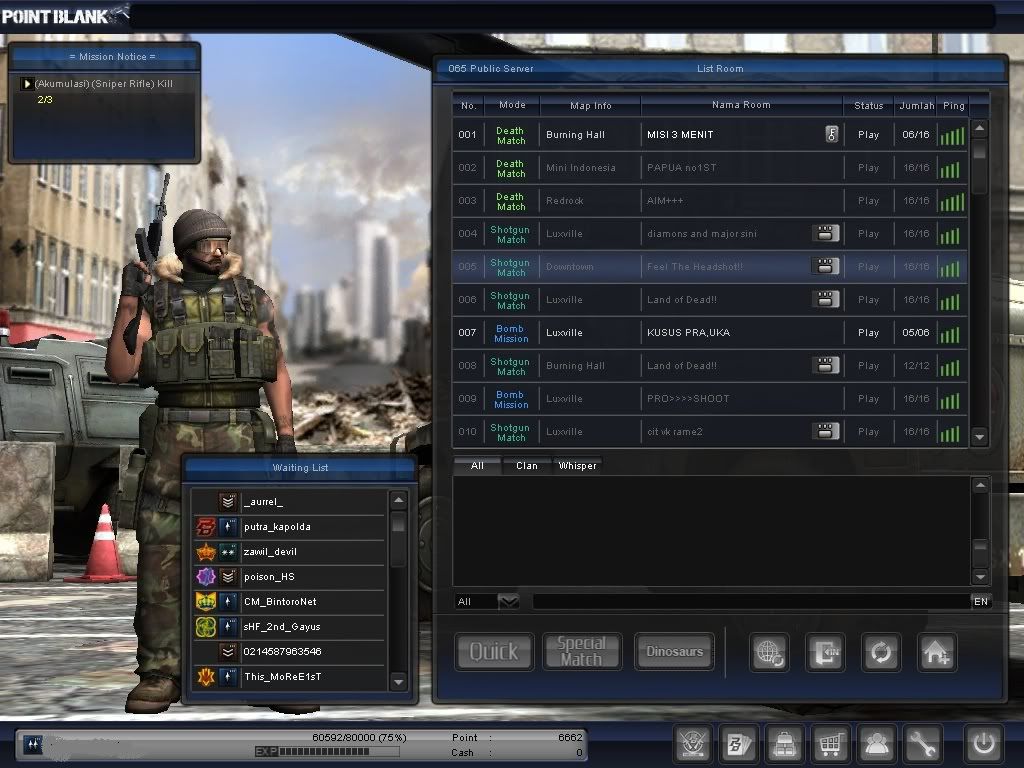
Task: Click the weapon icon on room 006 Land of Dead!!
Action: point(825,299)
